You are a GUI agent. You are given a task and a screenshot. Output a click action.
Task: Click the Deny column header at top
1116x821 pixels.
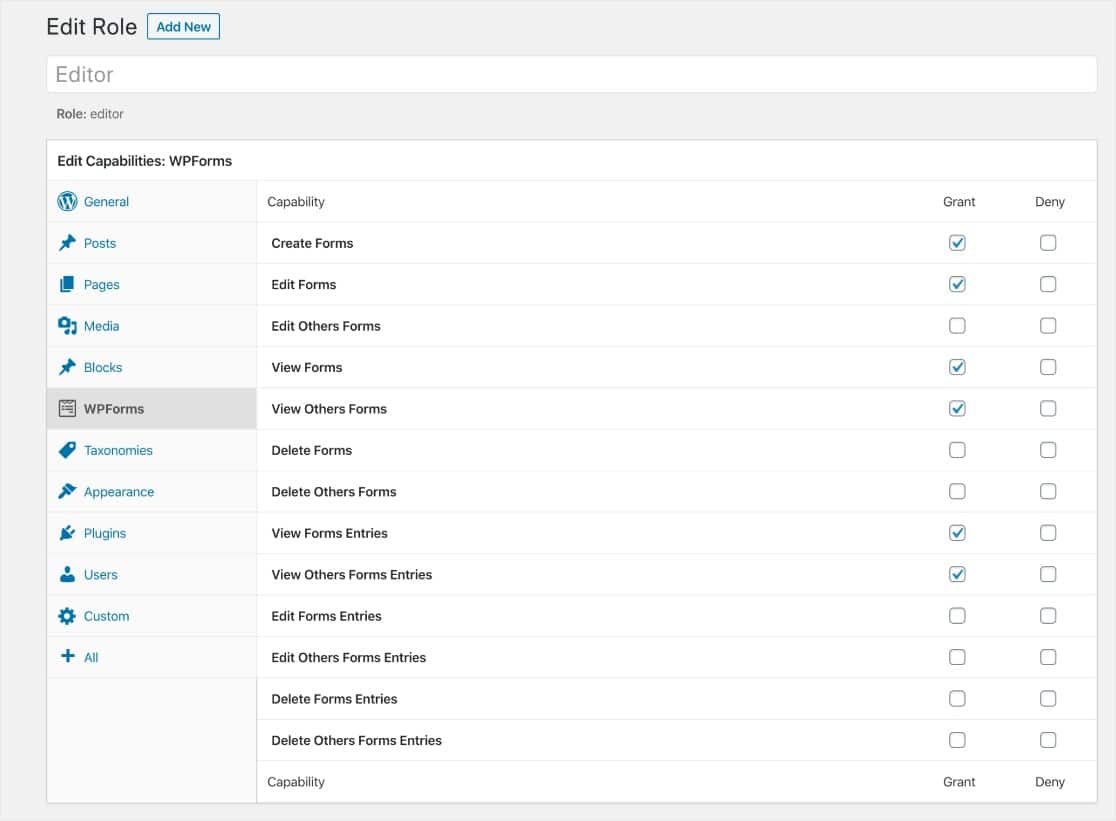[1050, 202]
